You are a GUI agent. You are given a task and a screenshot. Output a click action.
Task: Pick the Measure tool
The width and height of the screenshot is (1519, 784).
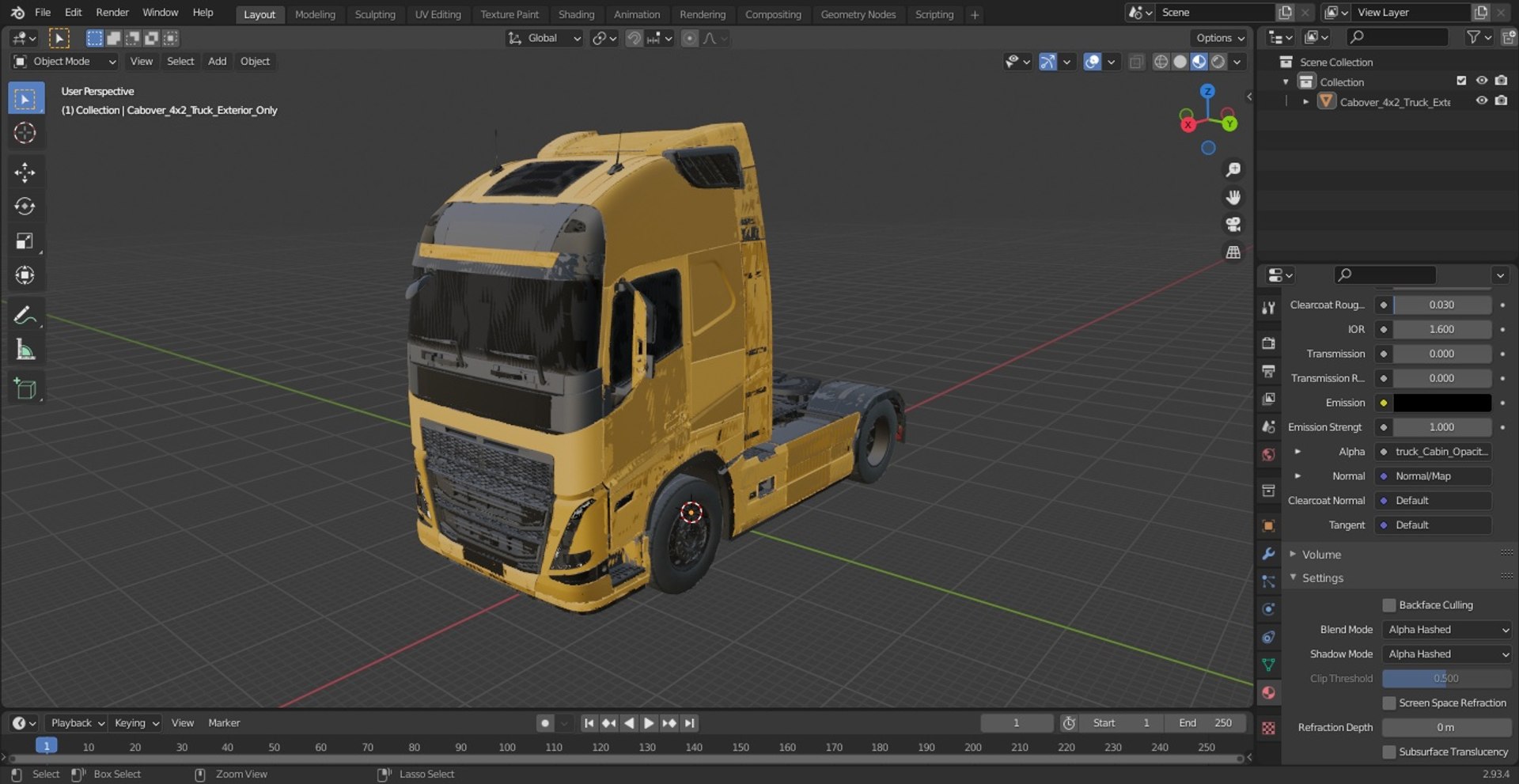click(x=25, y=349)
